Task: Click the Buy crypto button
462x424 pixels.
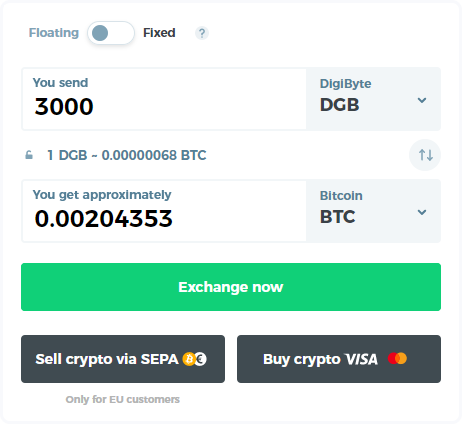Action: [x=339, y=359]
